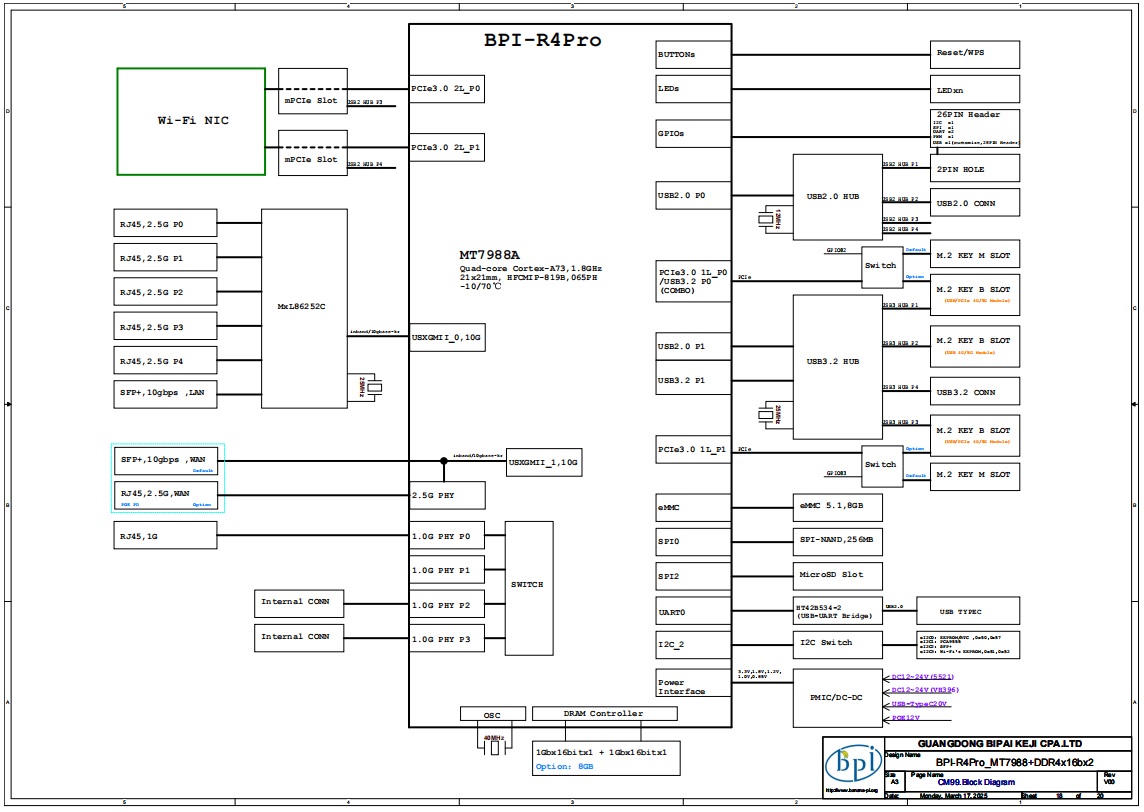This screenshot has height=812, width=1144.
Task: Click the blue Option: 8GB text
Action: coord(564,767)
